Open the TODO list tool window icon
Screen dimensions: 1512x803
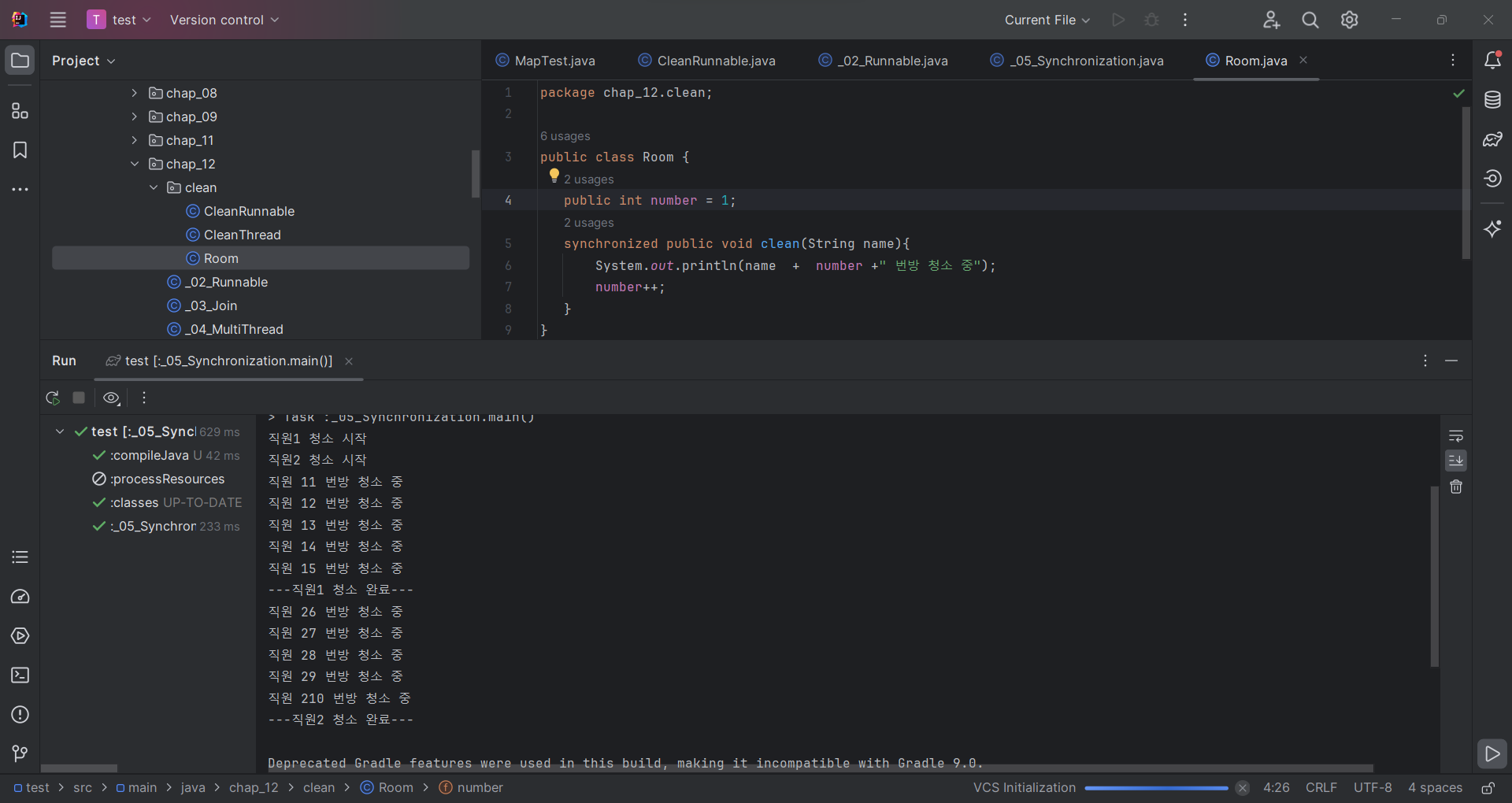(x=20, y=557)
